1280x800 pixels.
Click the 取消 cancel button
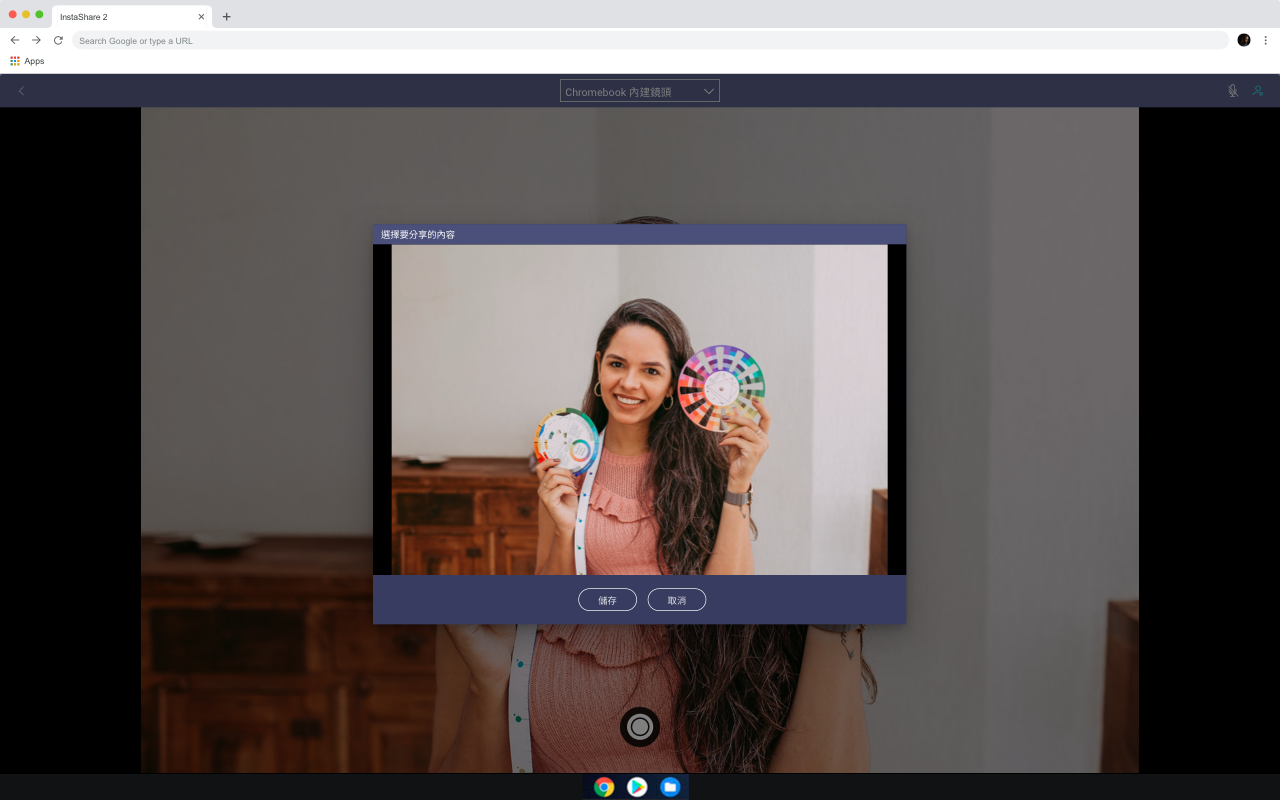(x=677, y=600)
